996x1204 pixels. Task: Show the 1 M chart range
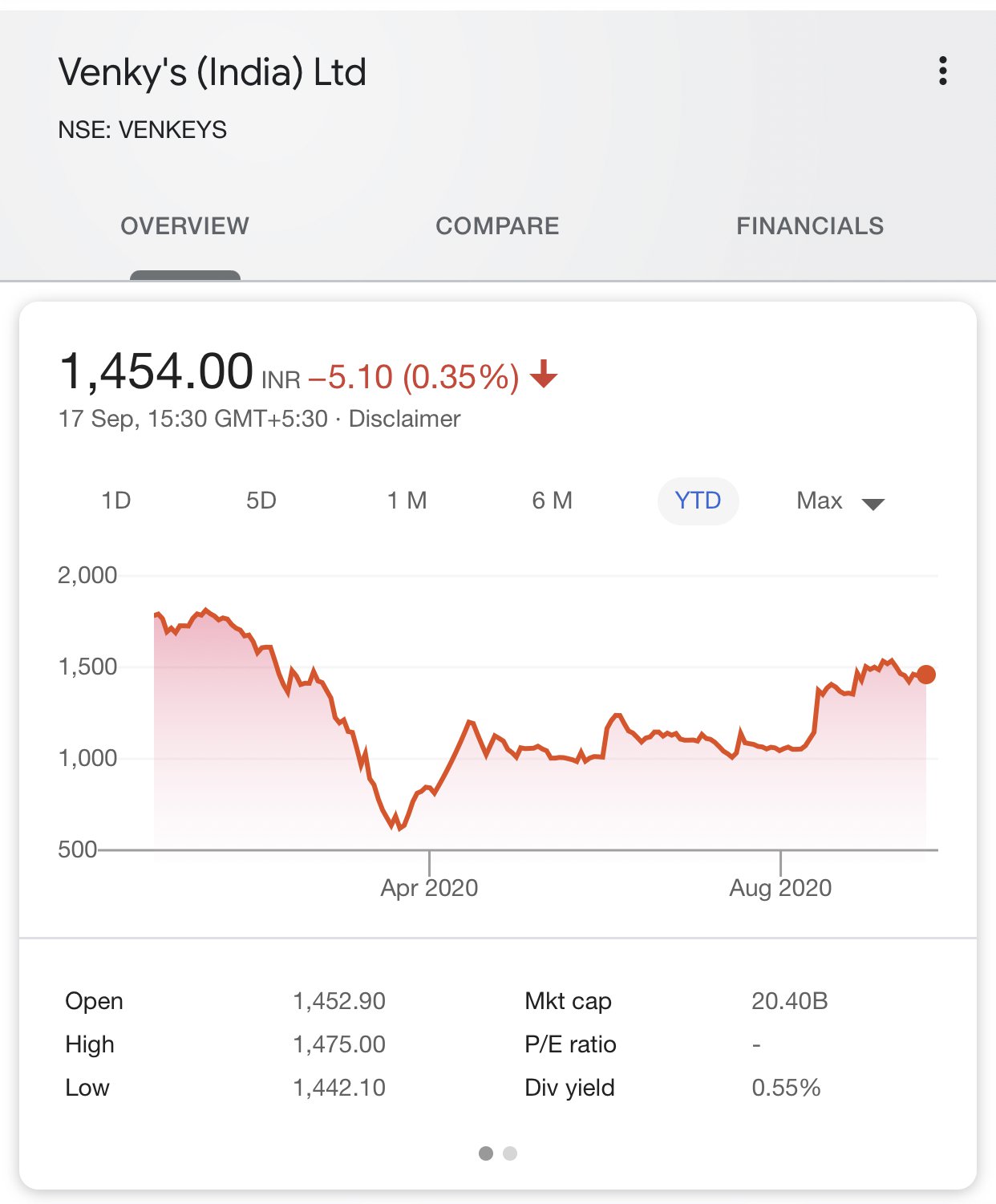pyautogui.click(x=407, y=501)
